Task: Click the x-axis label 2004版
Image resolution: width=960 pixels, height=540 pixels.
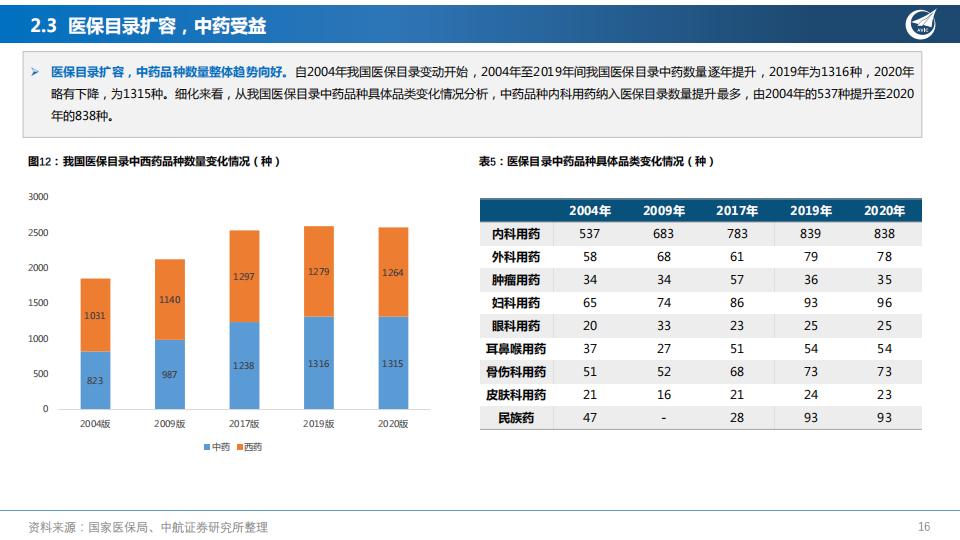Action: [x=95, y=424]
